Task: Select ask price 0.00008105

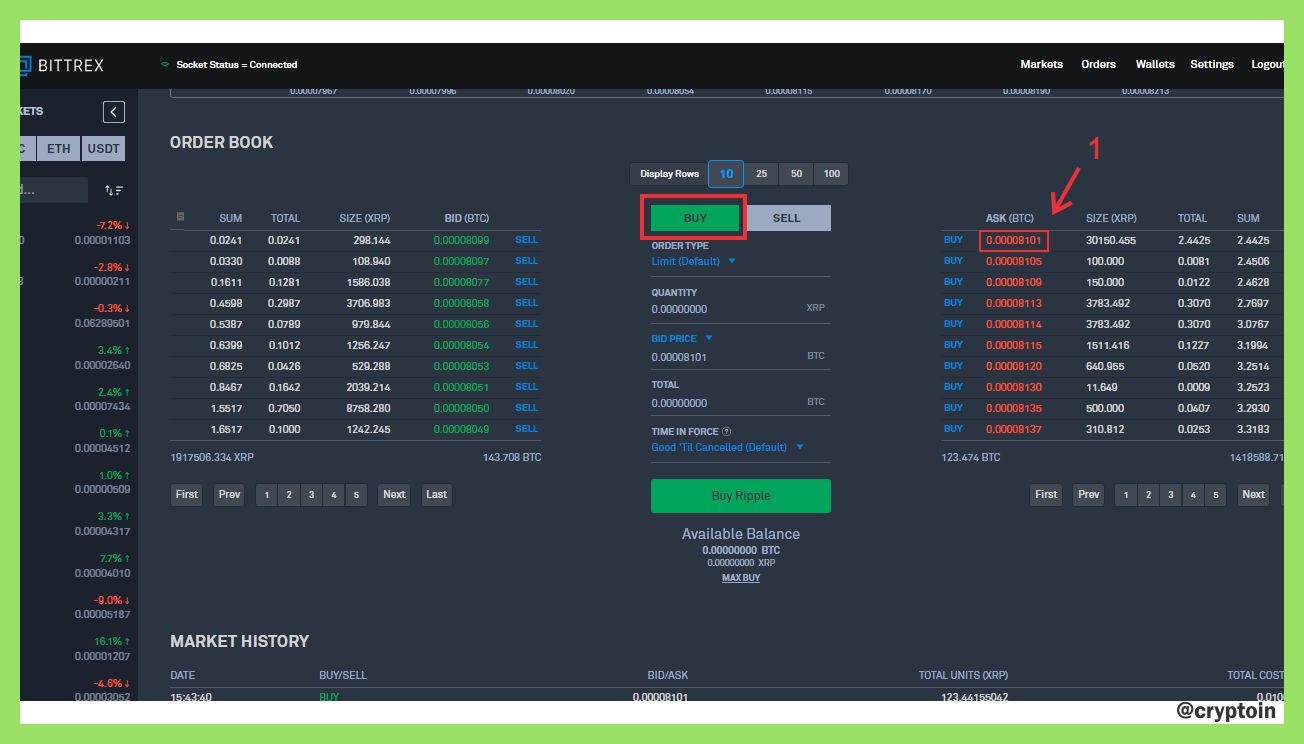Action: point(1013,261)
